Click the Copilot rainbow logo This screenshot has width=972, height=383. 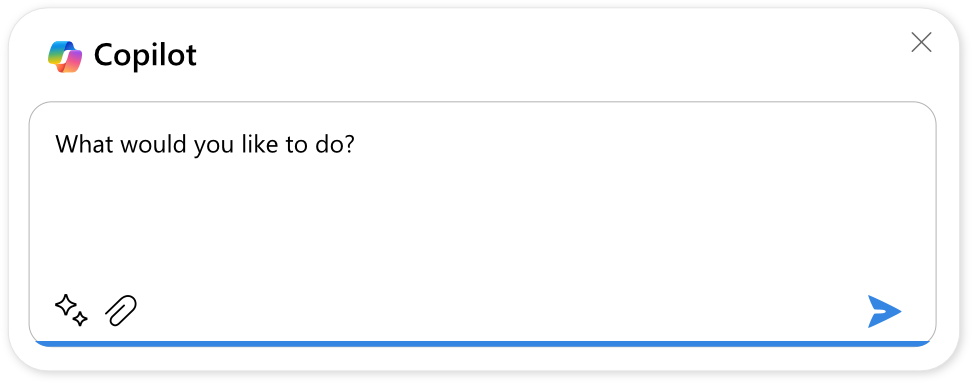click(65, 56)
